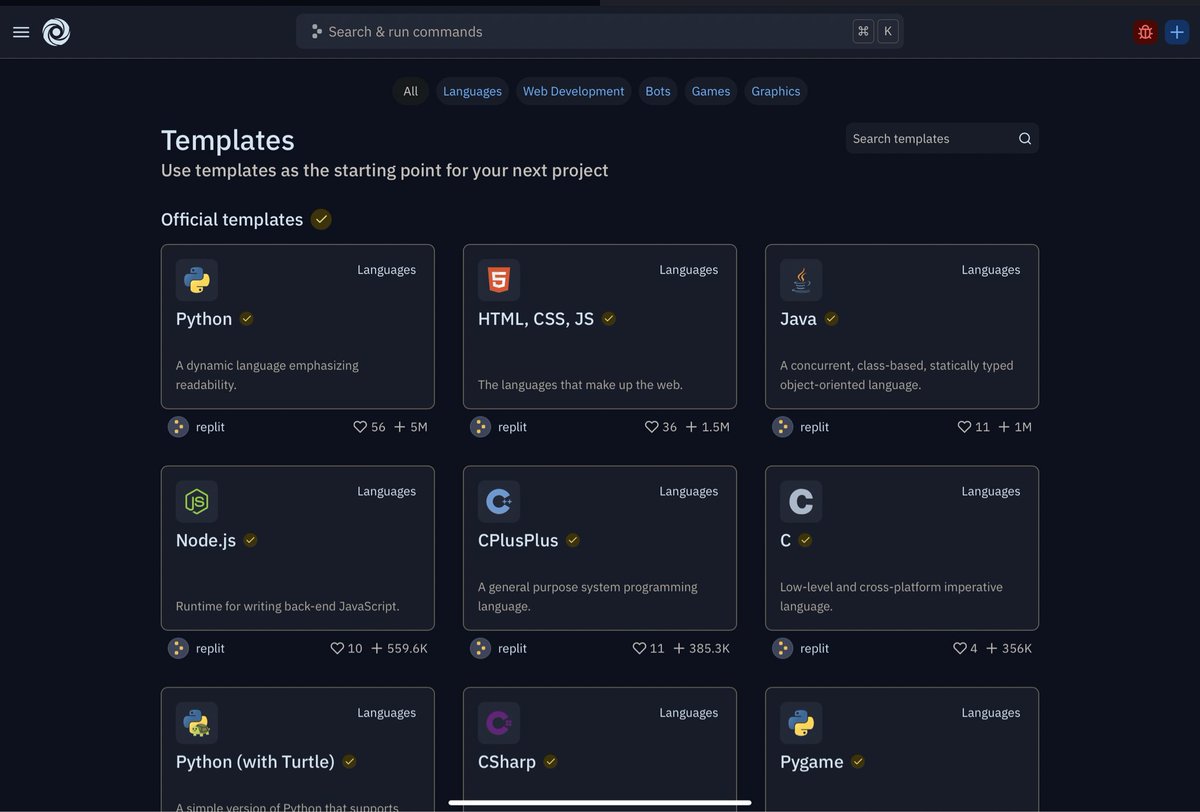1200x812 pixels.
Task: Click the plus button to create a Repl
Action: pos(1176,31)
